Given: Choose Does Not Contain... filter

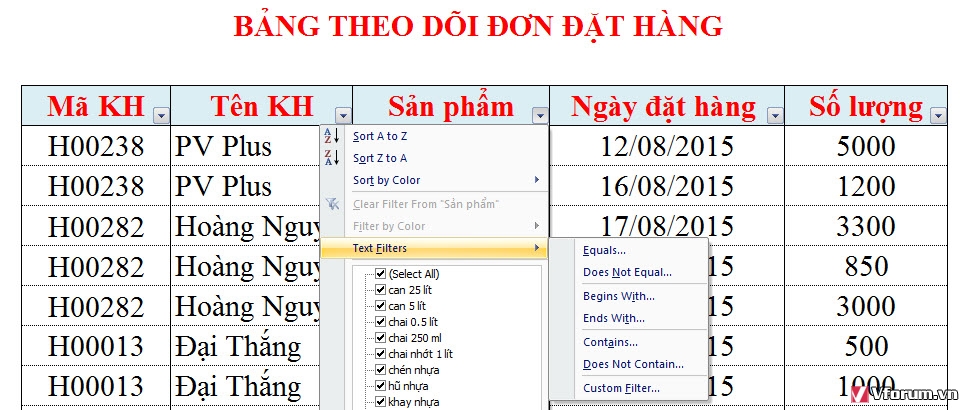Looking at the screenshot, I should (628, 364).
